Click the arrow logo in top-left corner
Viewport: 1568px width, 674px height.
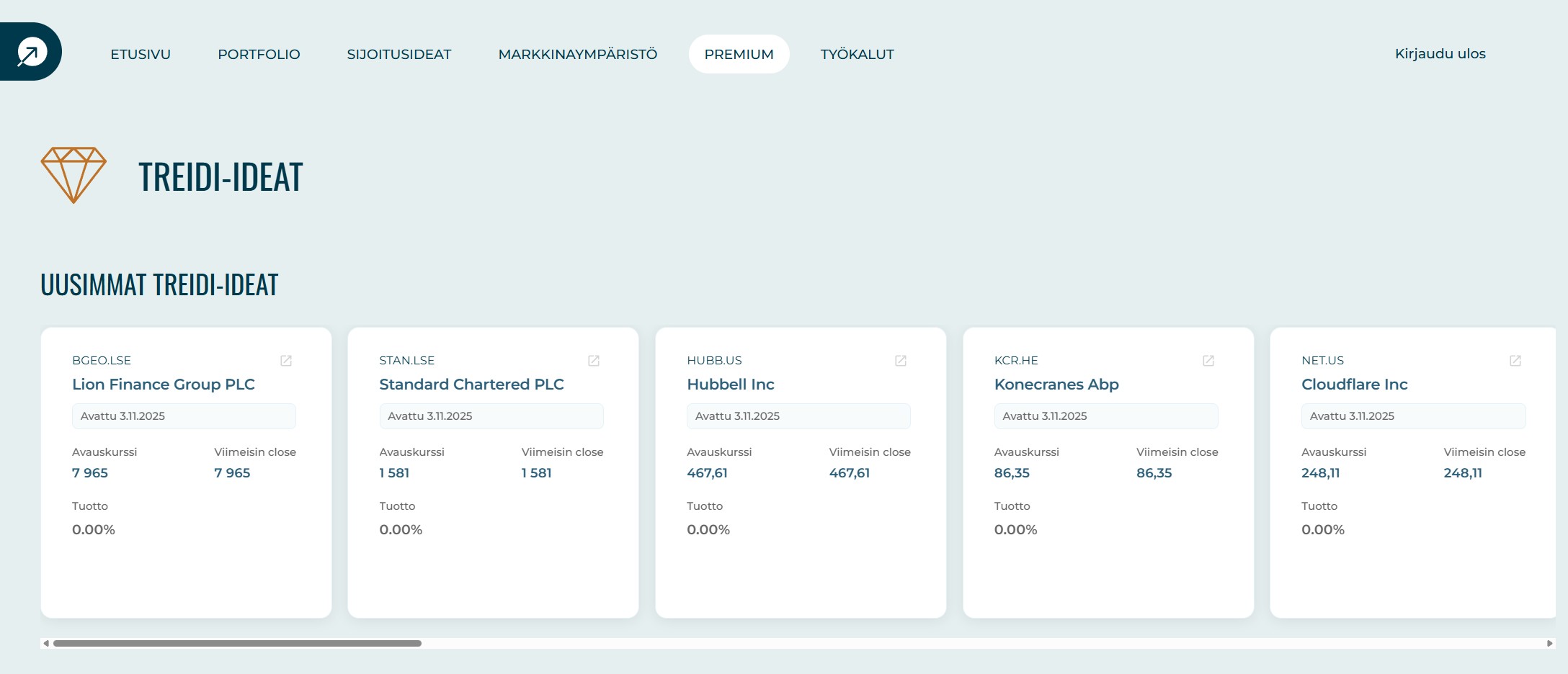[x=31, y=52]
